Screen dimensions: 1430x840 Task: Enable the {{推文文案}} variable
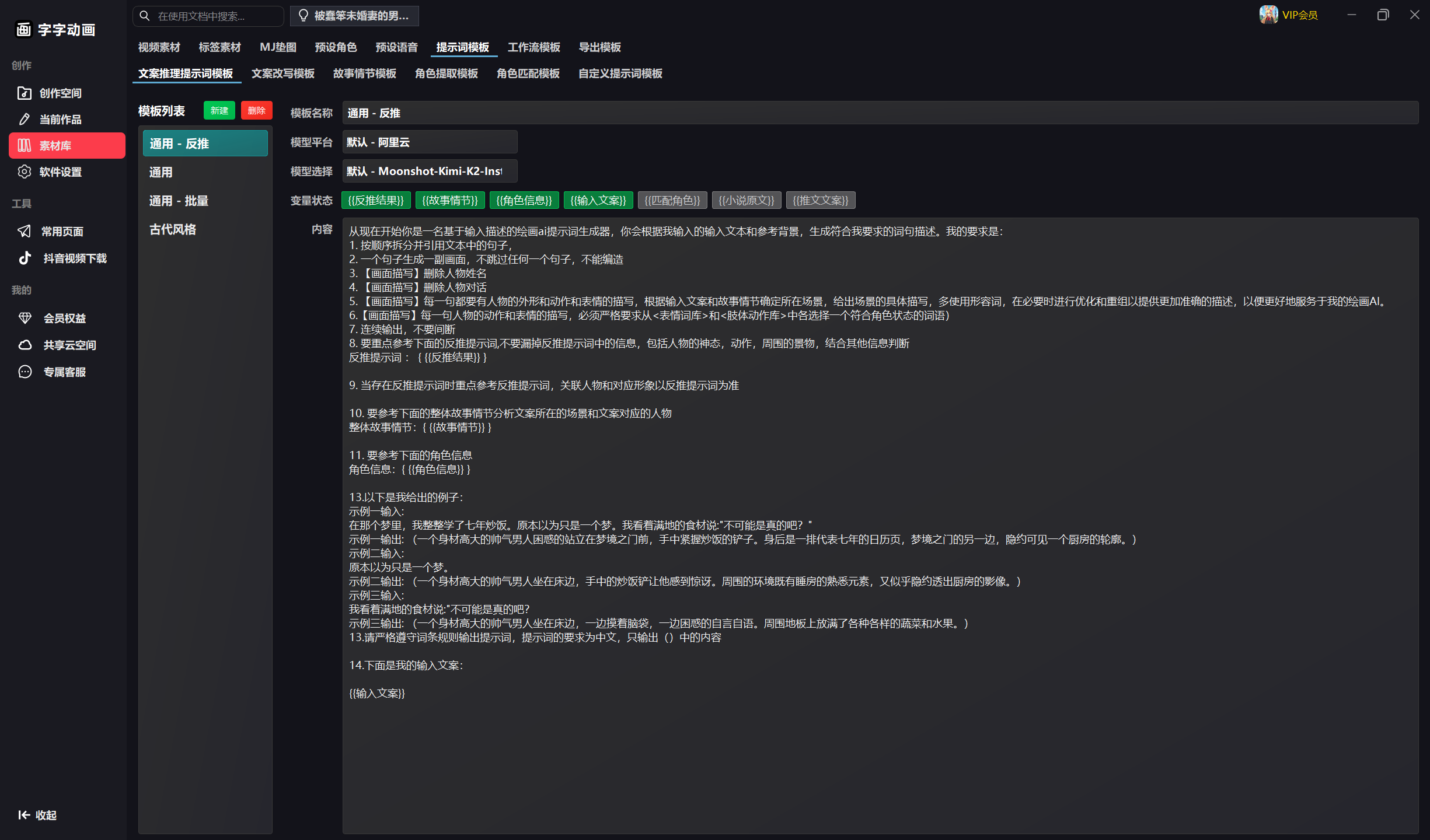820,200
